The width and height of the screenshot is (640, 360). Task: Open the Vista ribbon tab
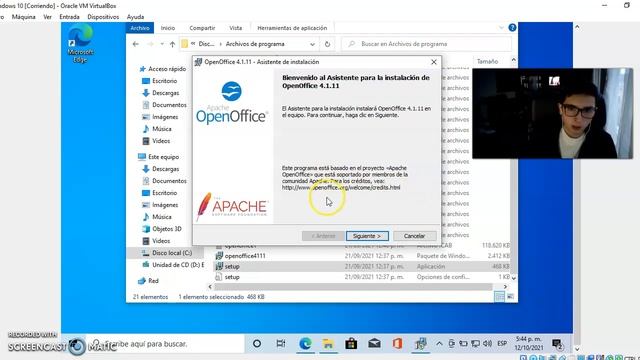(x=236, y=28)
